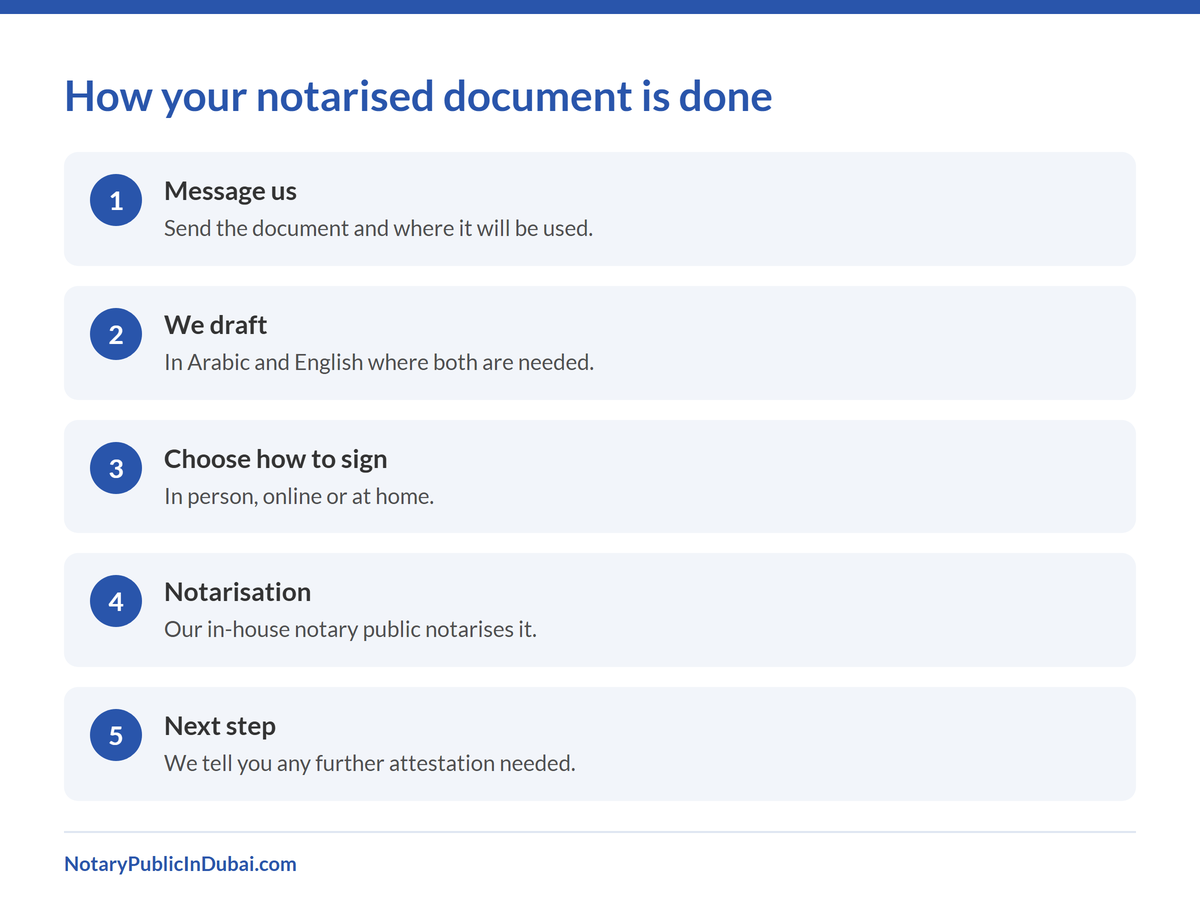The image size is (1200, 915).
Task: Select the number 5 step circle
Action: click(116, 735)
